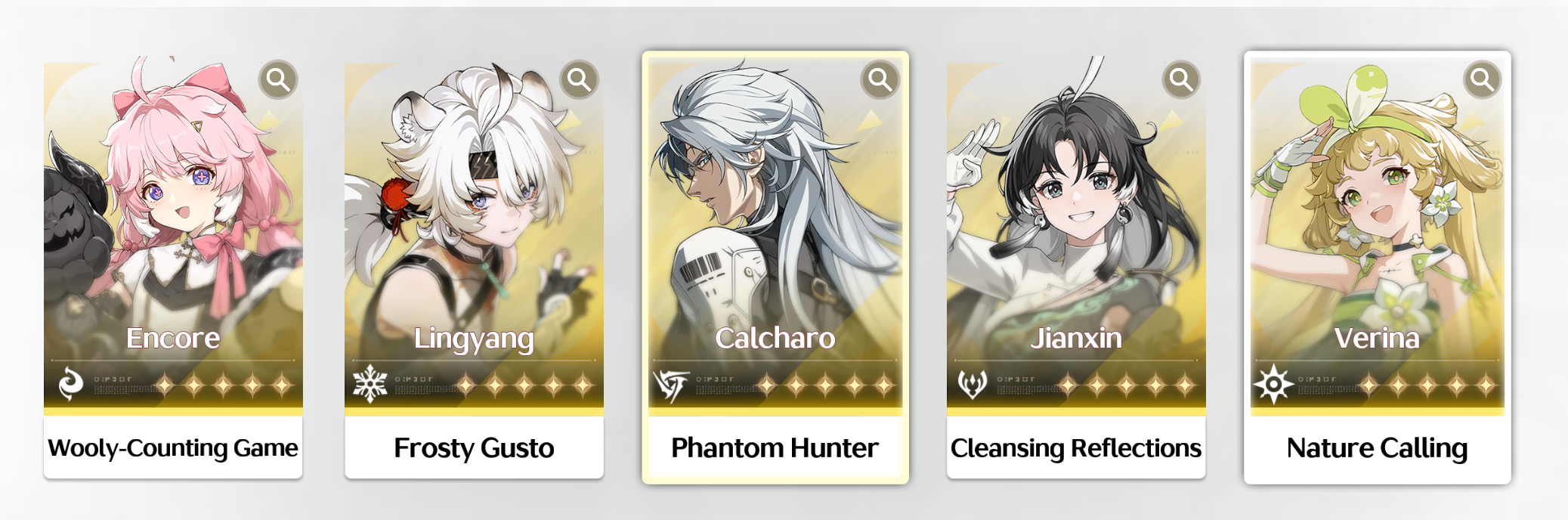Click the Electro element icon on Calcharo's card
This screenshot has width=1568, height=520.
pyautogui.click(x=671, y=385)
